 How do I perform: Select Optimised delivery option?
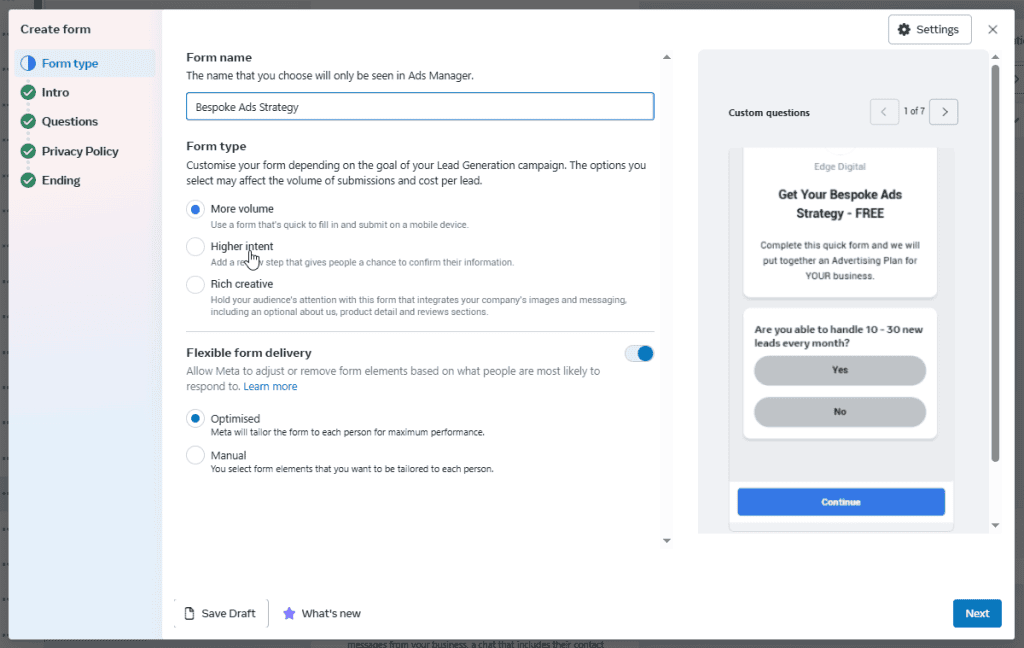click(x=195, y=418)
